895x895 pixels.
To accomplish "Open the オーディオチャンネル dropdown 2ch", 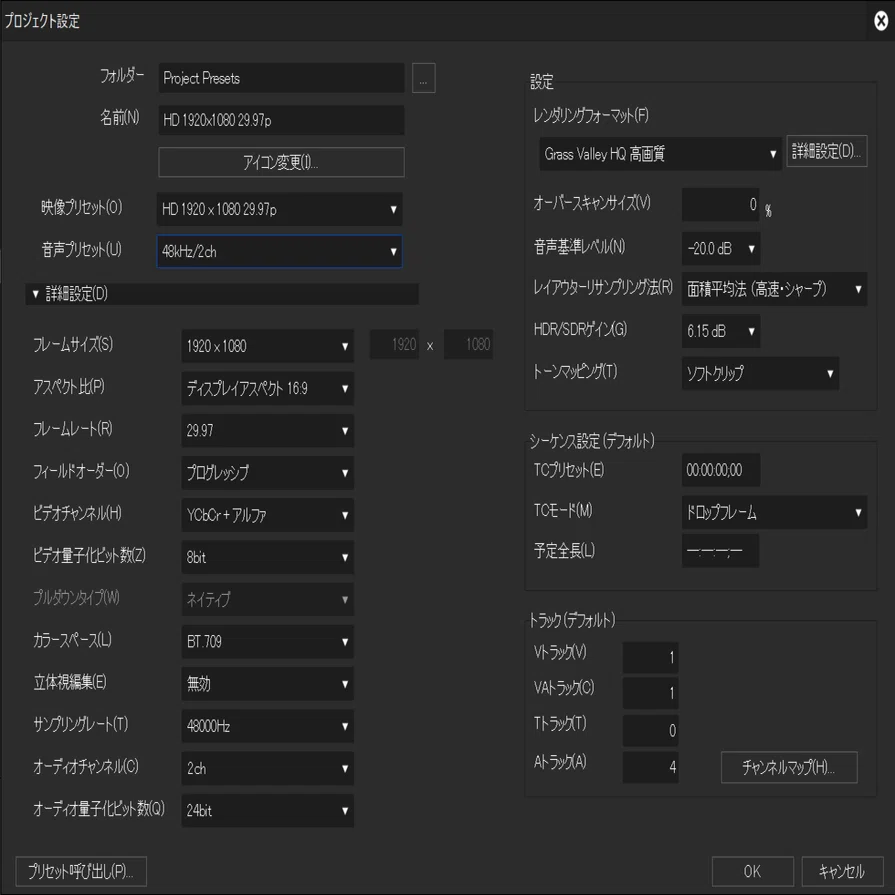I will coord(268,768).
